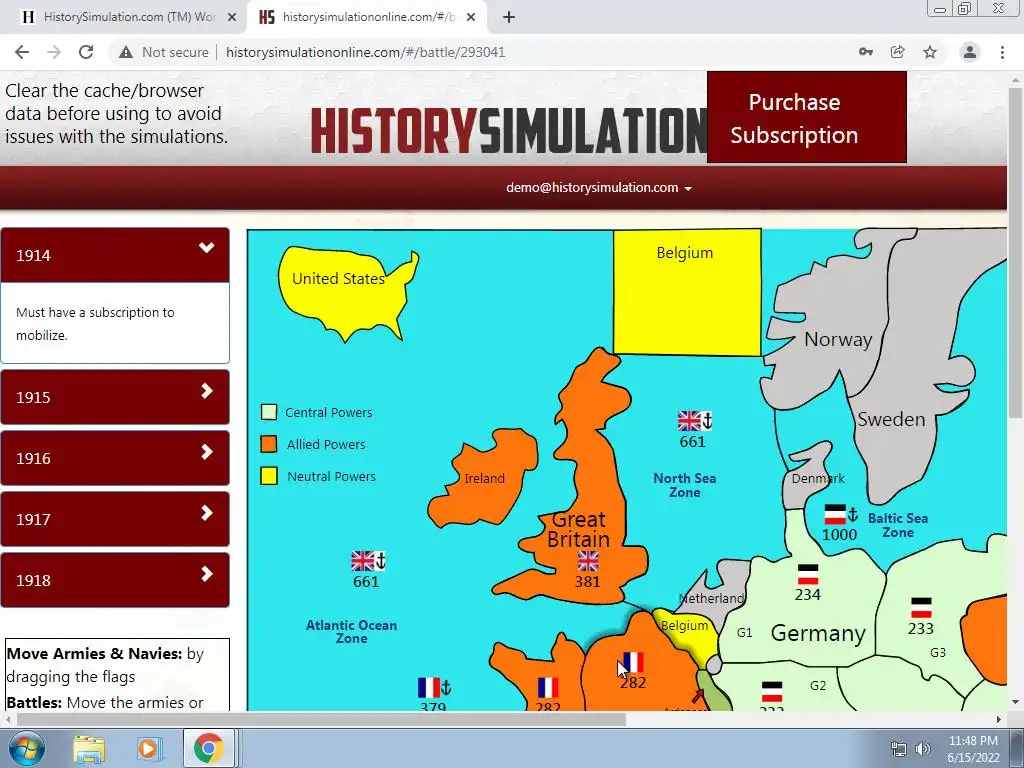Click the share page icon
Screen dimensions: 1024x768
click(898, 52)
